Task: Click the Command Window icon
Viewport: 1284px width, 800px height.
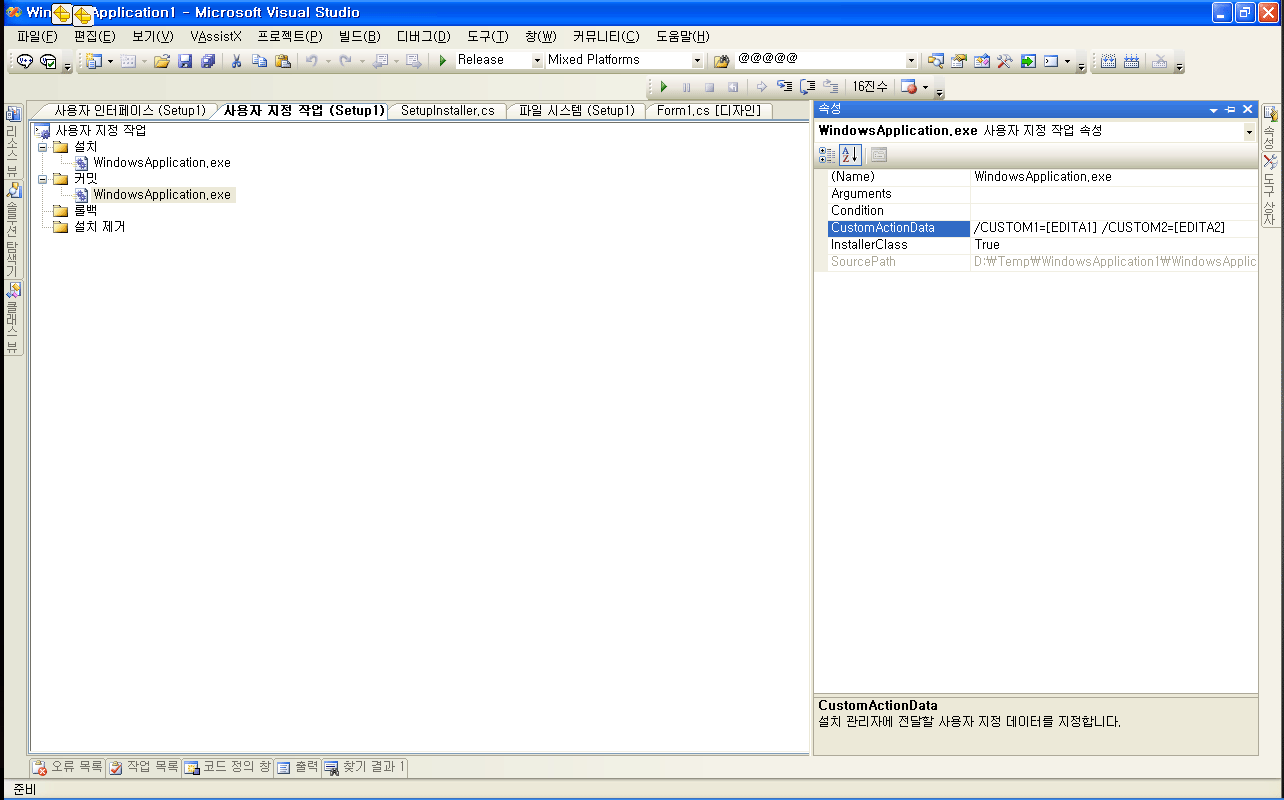Action: click(x=1051, y=61)
